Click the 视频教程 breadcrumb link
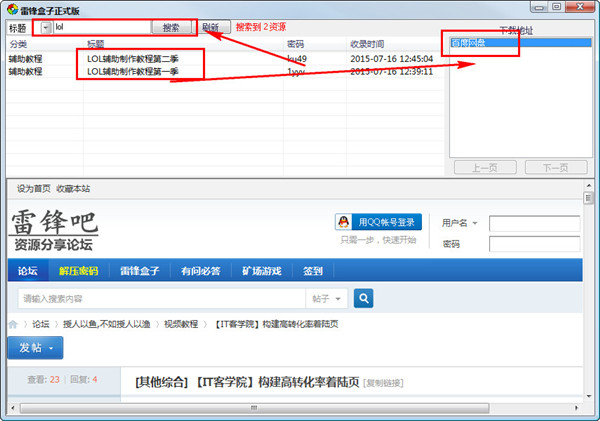The image size is (600, 421). 181,324
